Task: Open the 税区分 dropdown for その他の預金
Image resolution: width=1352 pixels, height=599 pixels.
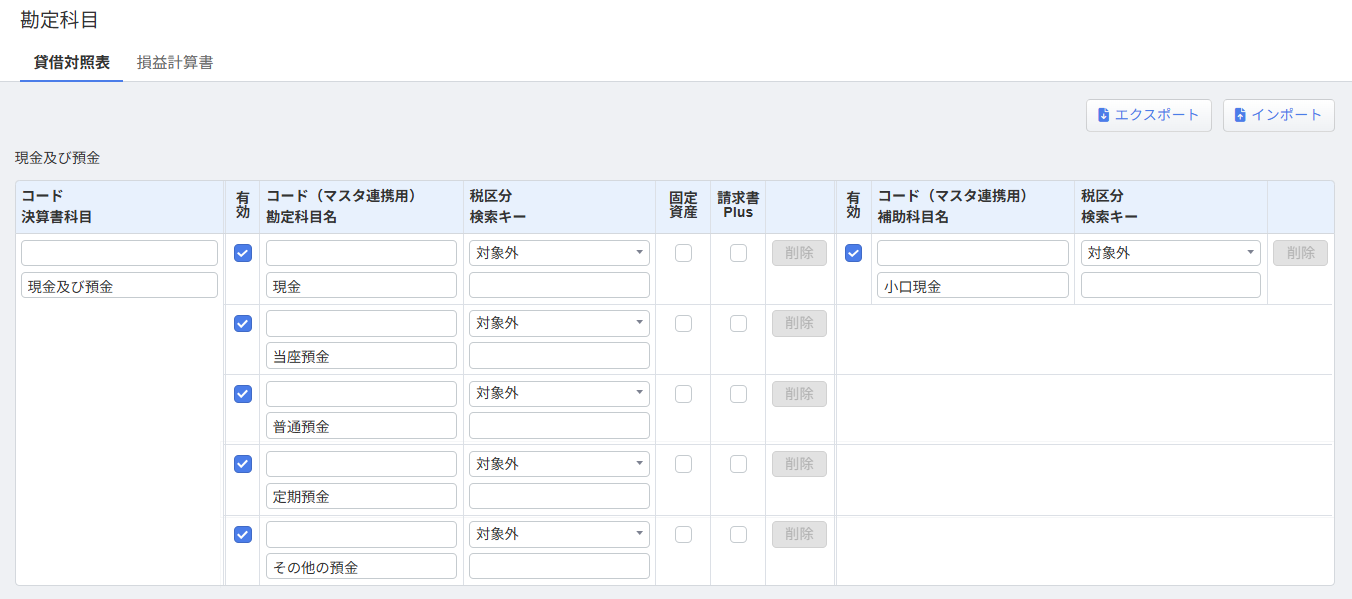Action: click(x=559, y=534)
